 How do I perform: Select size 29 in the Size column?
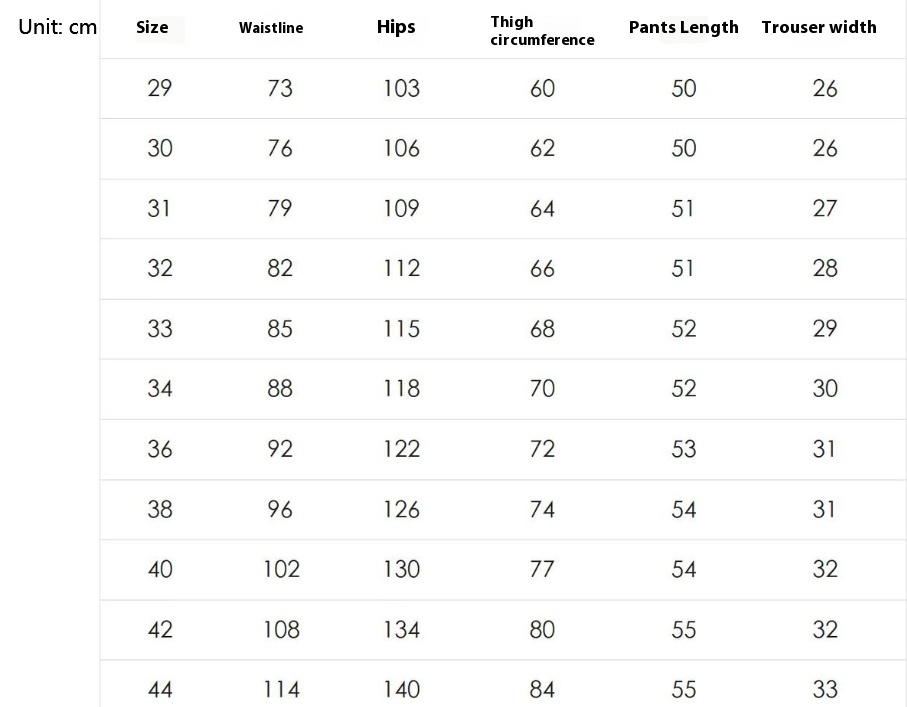tap(160, 88)
